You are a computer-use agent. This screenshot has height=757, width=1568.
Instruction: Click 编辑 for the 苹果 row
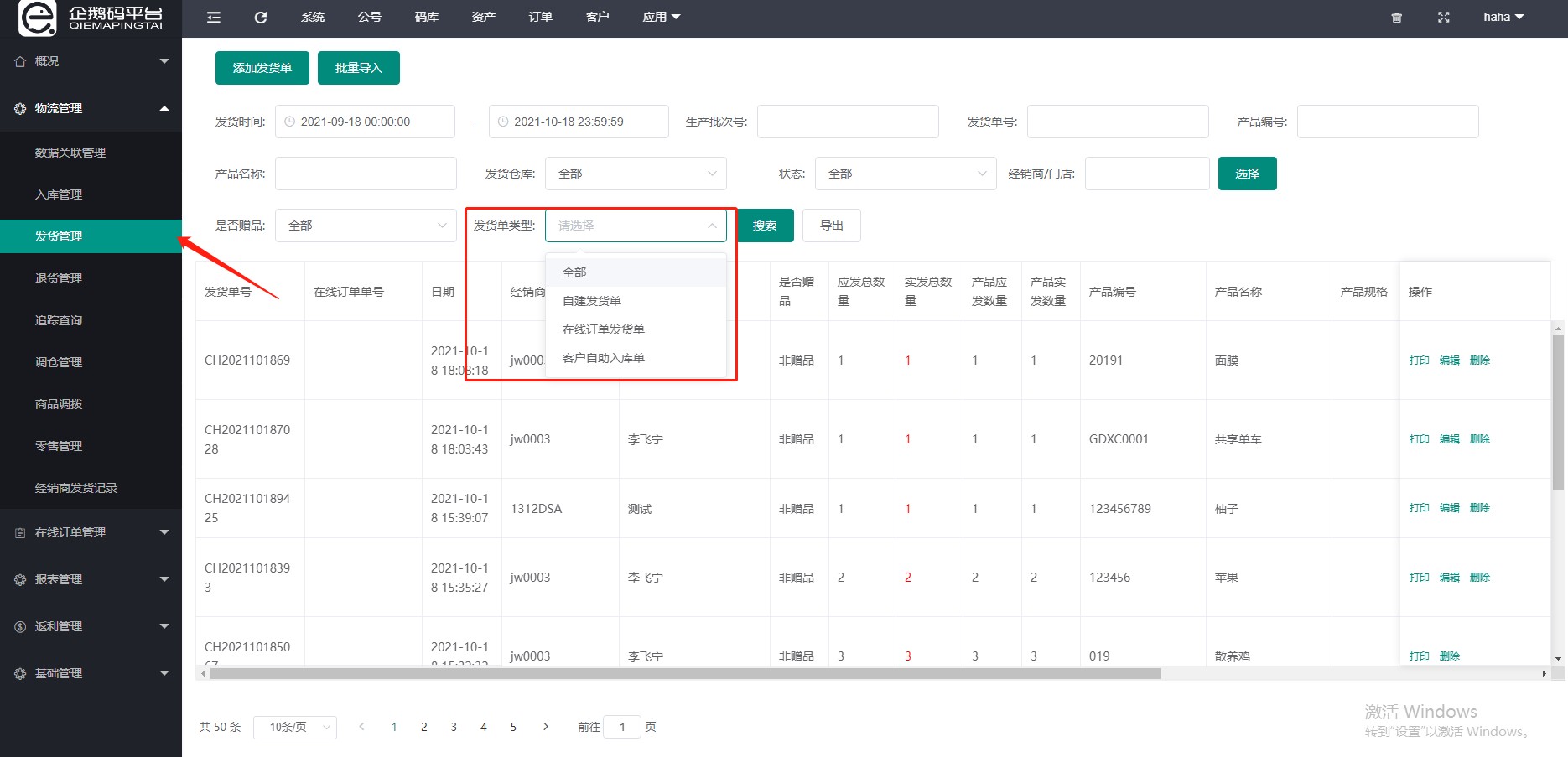pos(1450,578)
